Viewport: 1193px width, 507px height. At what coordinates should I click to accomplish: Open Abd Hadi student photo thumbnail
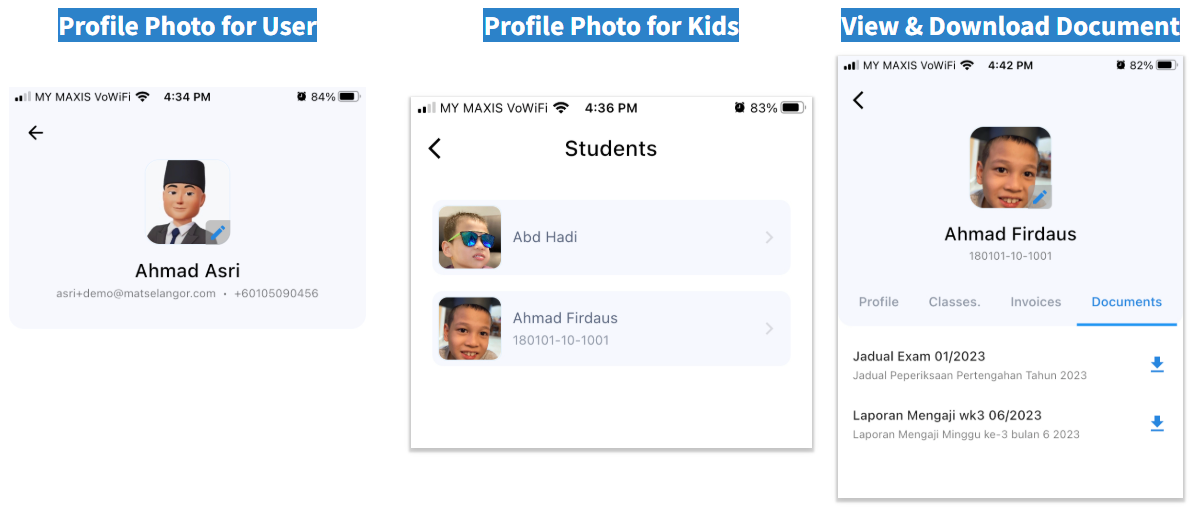pos(470,238)
